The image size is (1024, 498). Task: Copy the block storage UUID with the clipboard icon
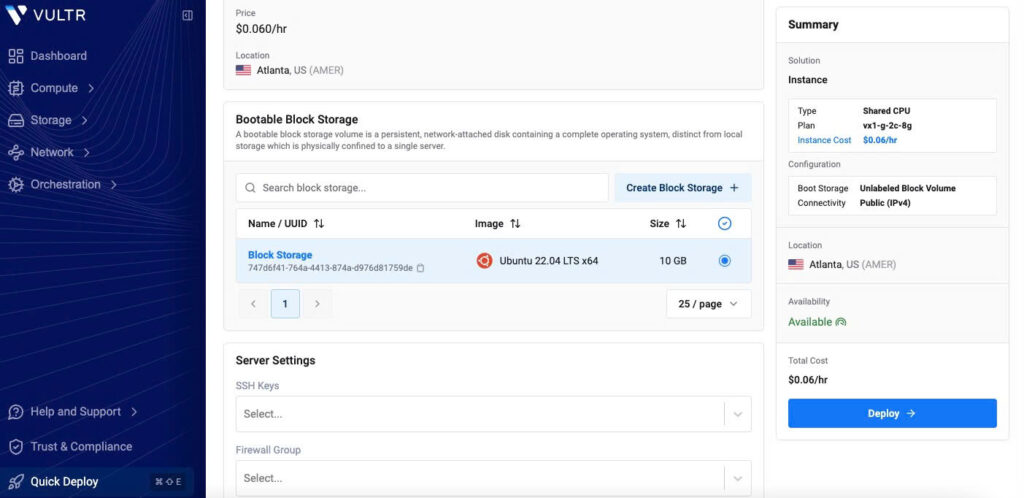(421, 268)
